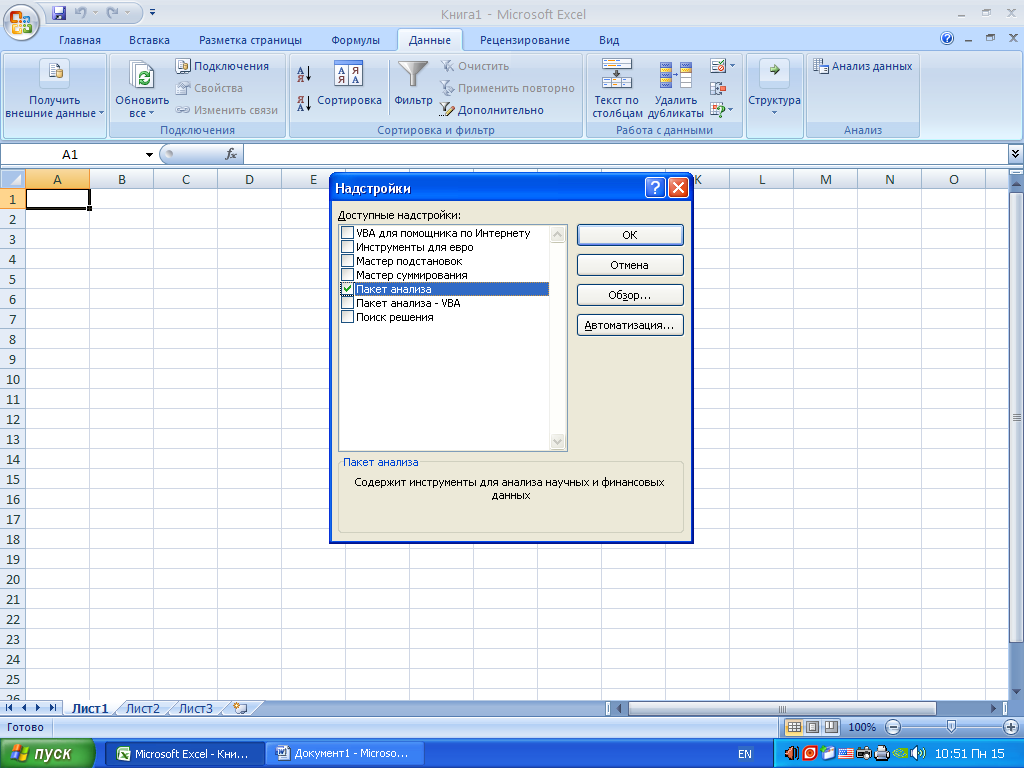Image resolution: width=1024 pixels, height=768 pixels.
Task: Sort ascending A to Я
Action: click(304, 74)
